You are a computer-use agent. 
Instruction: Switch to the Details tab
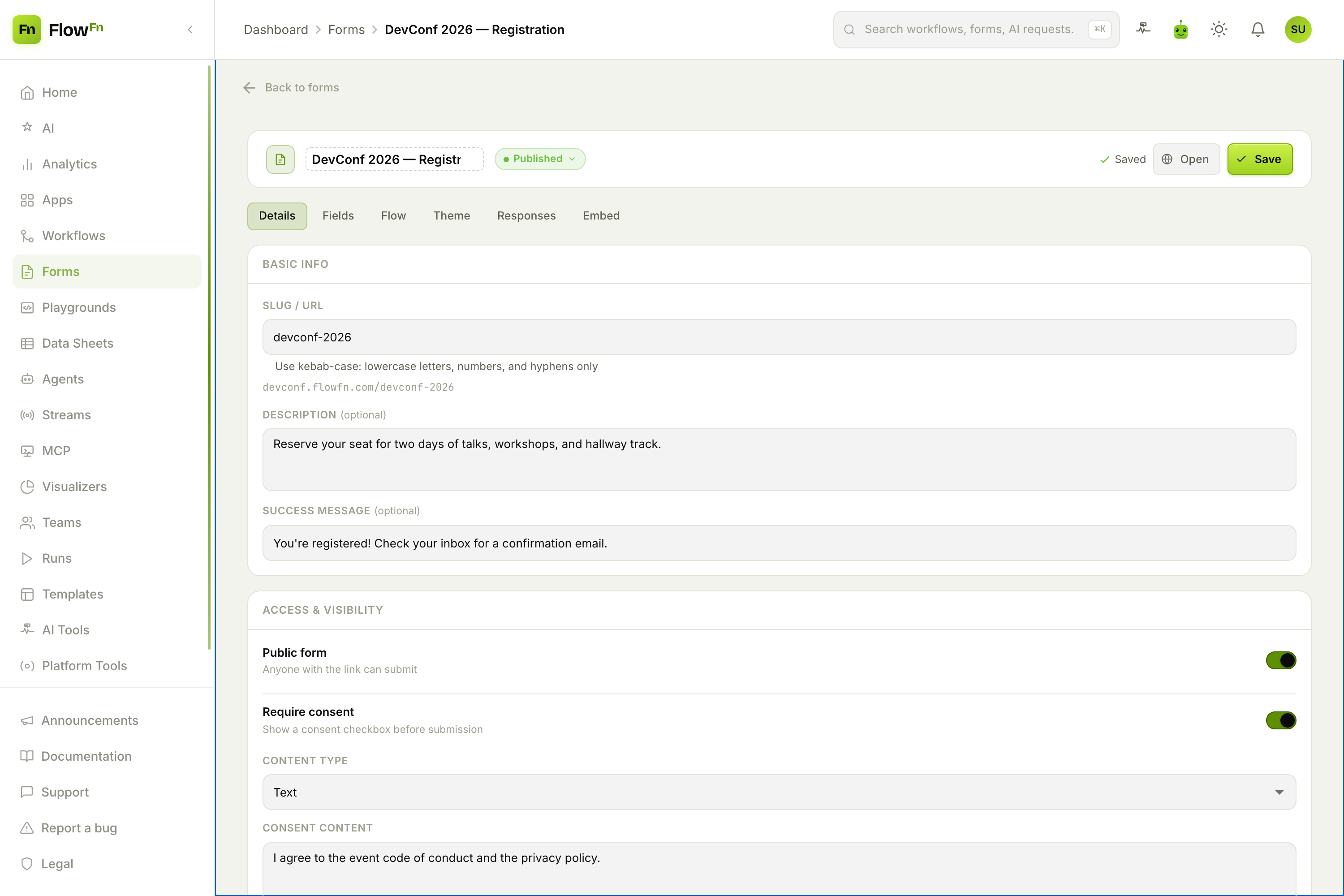277,216
